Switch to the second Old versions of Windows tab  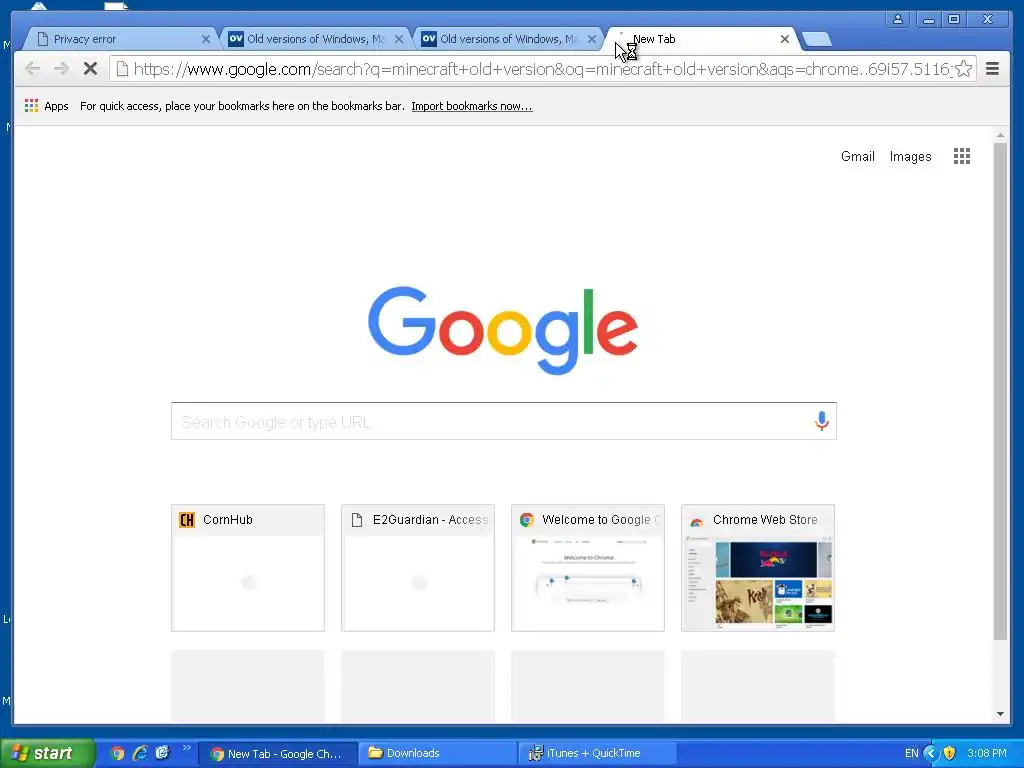click(x=508, y=39)
